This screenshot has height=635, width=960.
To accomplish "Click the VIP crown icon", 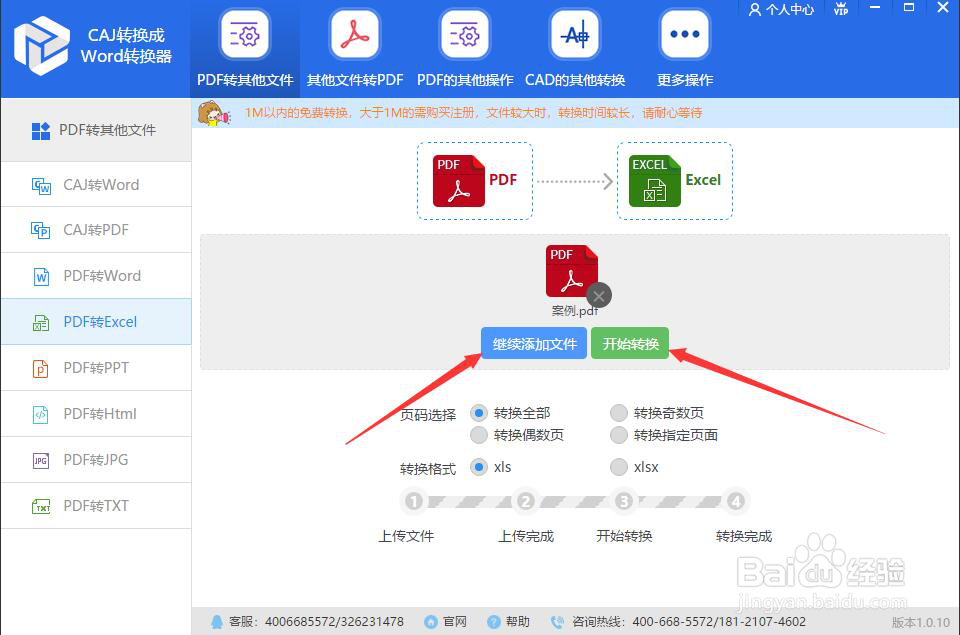I will tap(841, 9).
